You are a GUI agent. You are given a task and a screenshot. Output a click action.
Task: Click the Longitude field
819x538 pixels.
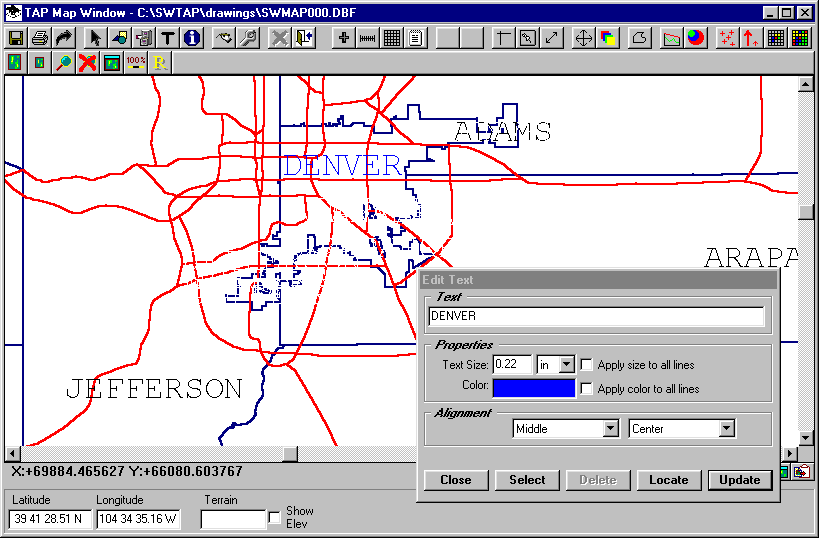tap(138, 519)
